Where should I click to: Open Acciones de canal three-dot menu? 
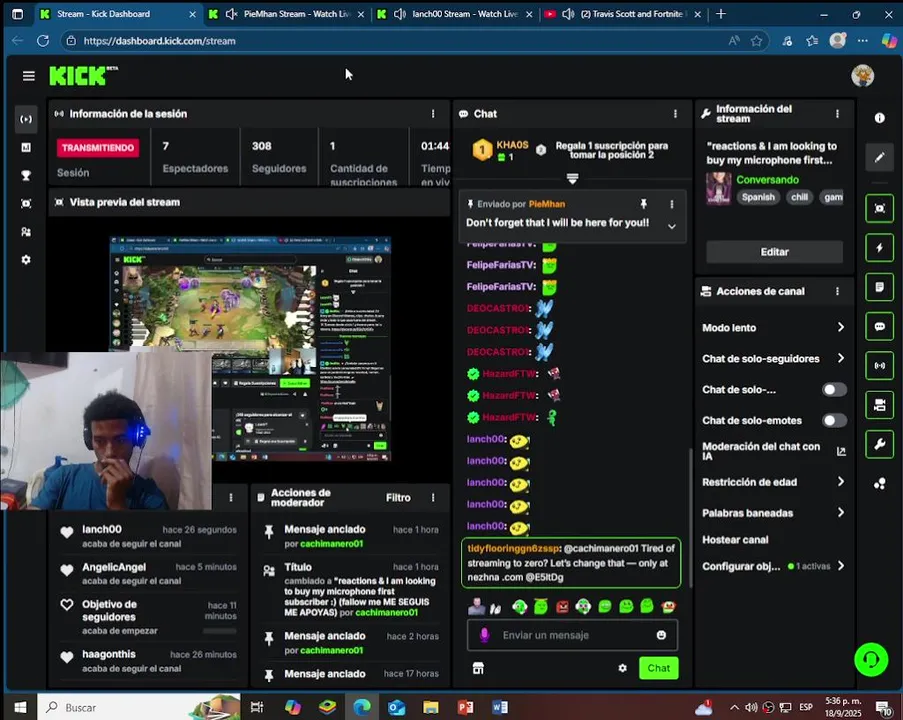click(837, 291)
